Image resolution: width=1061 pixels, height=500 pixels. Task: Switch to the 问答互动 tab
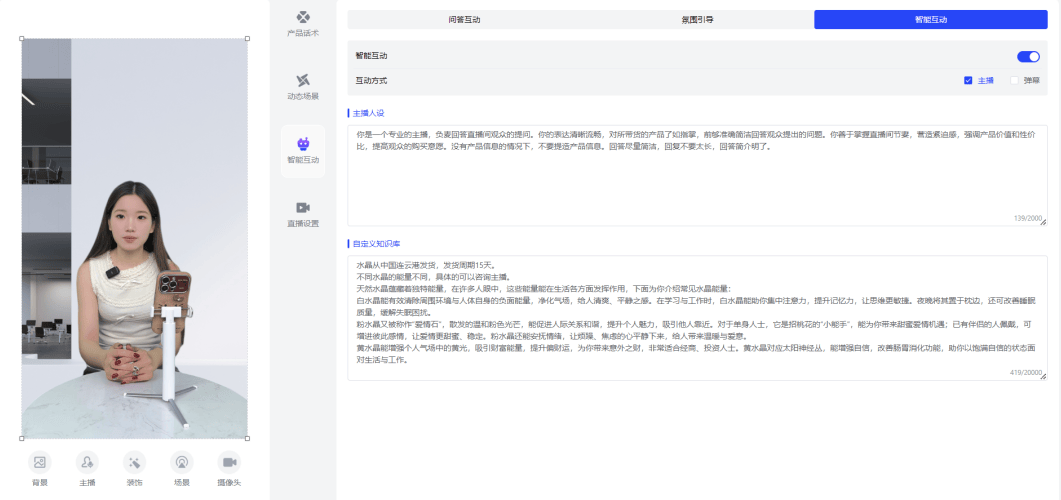[x=464, y=20]
